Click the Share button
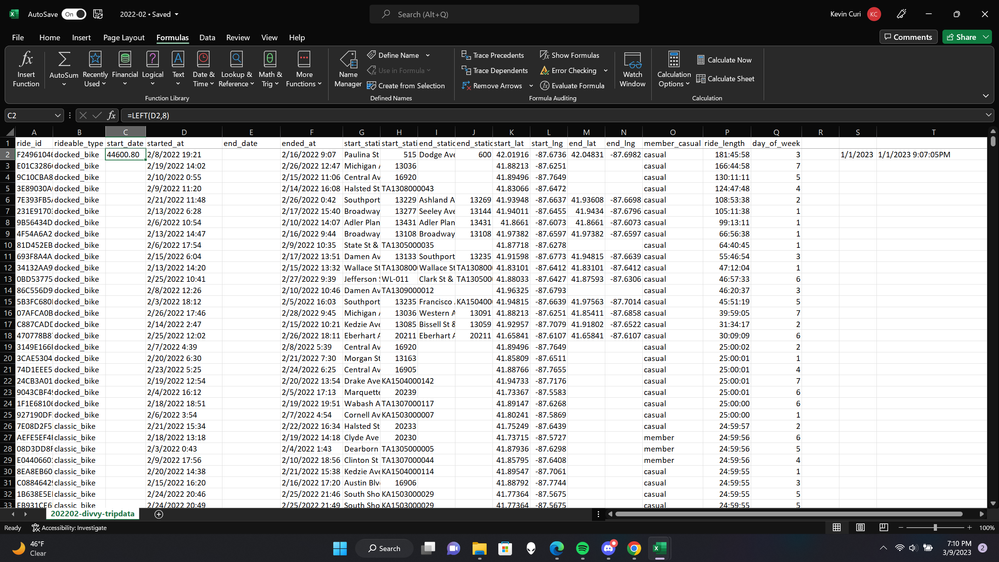 point(961,37)
